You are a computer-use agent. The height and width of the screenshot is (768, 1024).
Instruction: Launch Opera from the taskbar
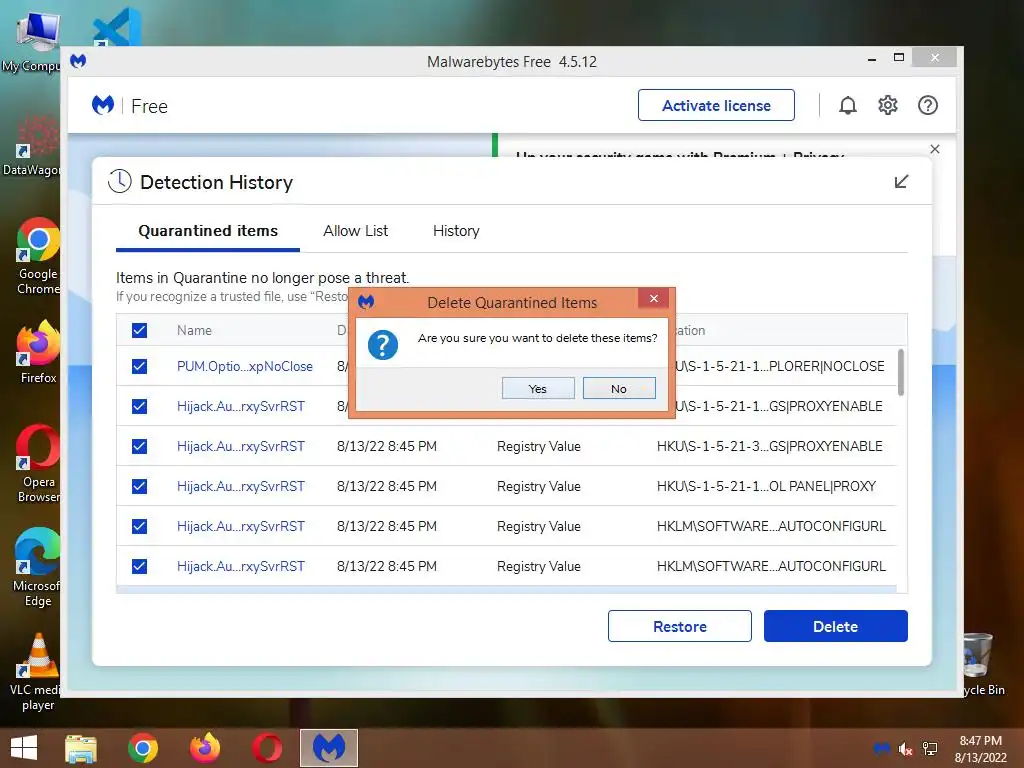pyautogui.click(x=267, y=748)
